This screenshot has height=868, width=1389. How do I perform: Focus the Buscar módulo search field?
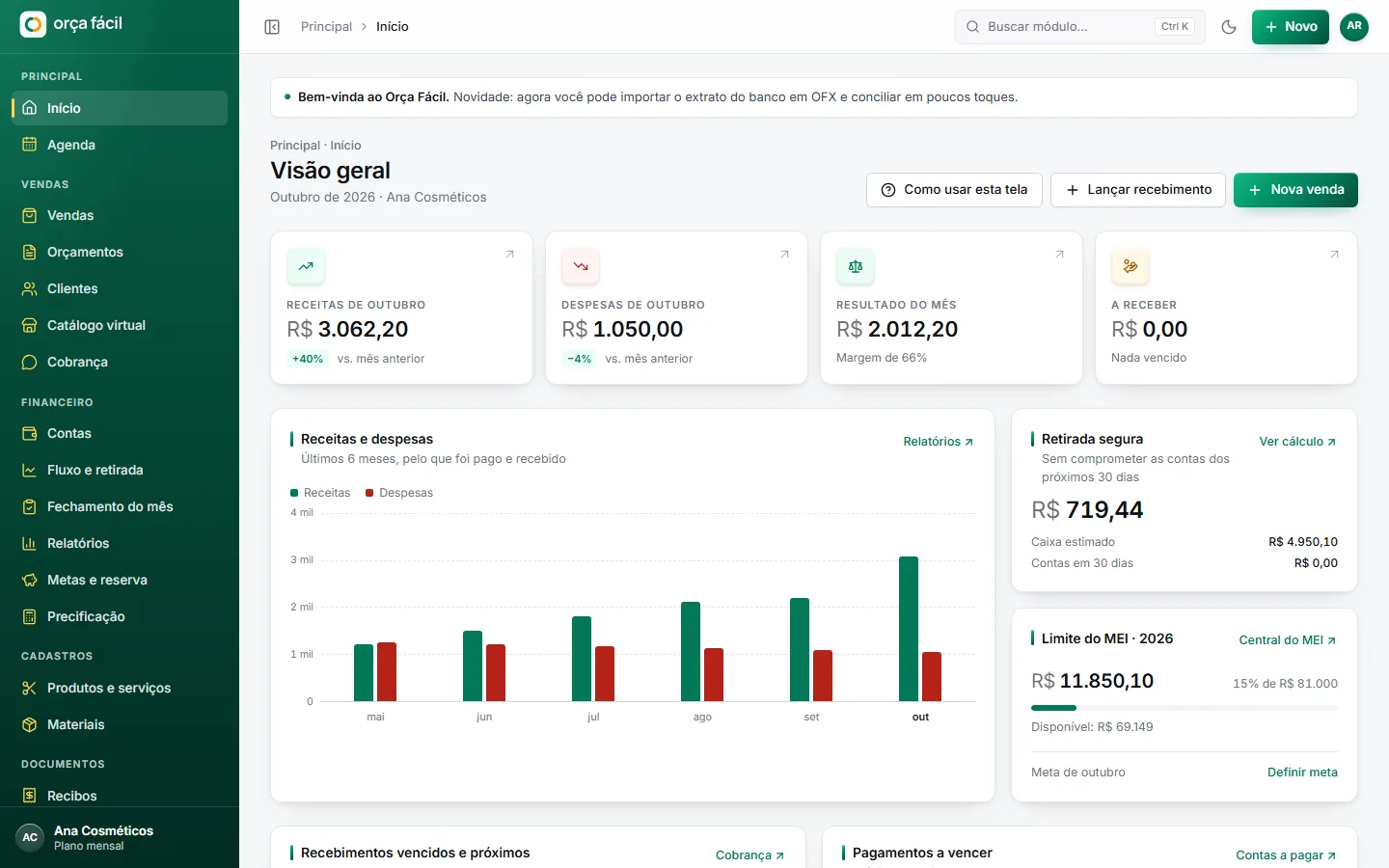(x=1080, y=27)
